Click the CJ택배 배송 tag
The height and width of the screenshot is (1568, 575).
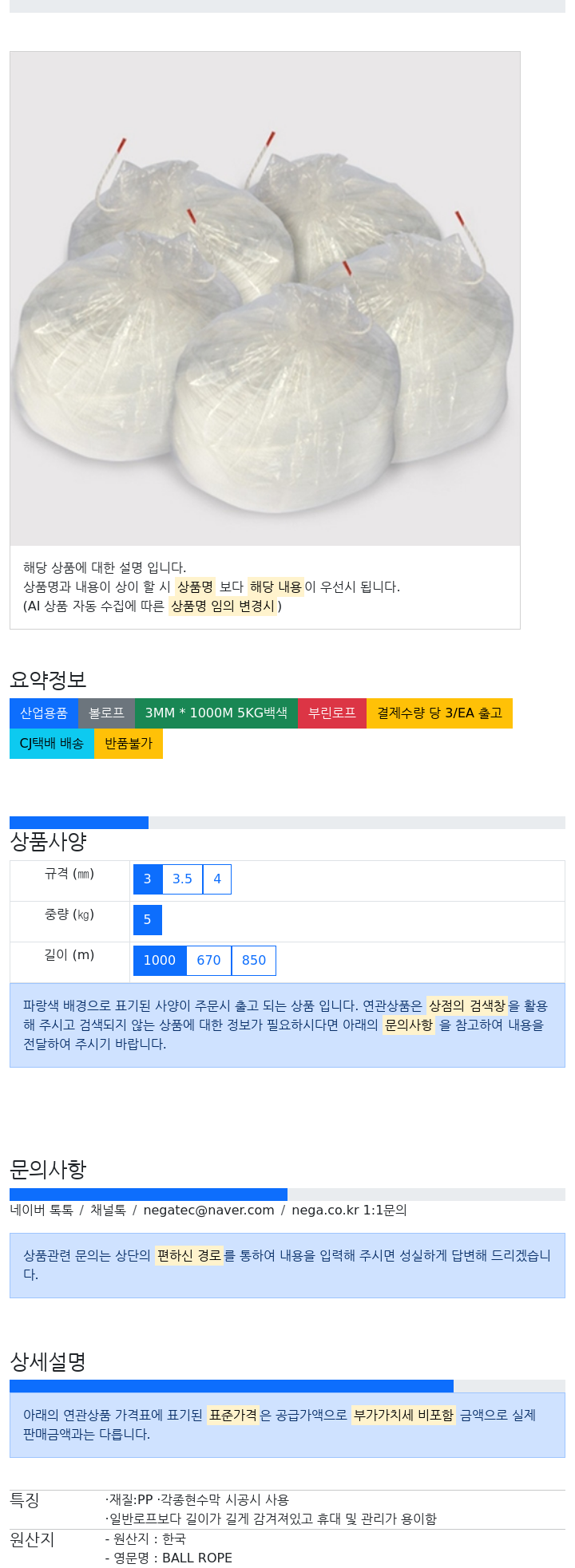pos(52,744)
